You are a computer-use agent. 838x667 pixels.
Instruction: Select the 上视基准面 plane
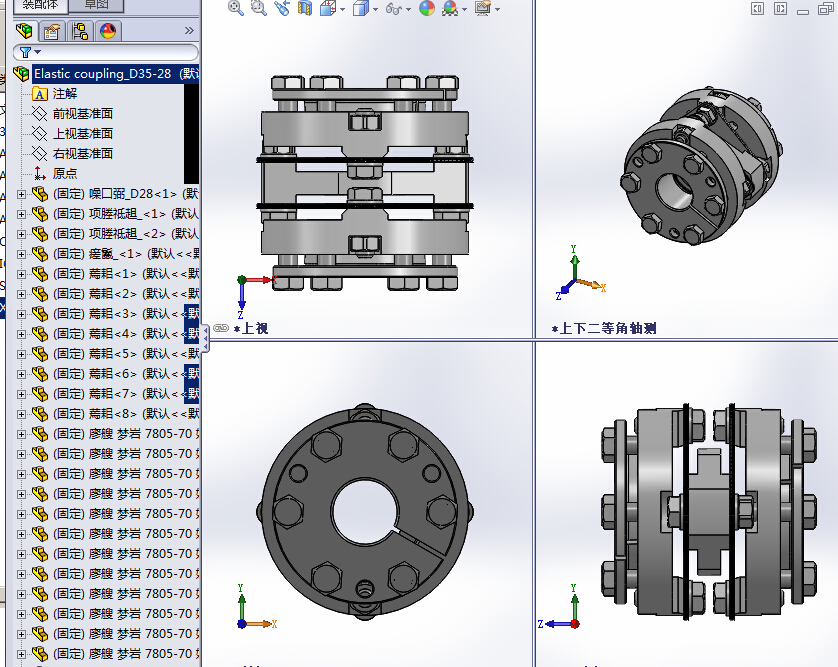[x=83, y=134]
